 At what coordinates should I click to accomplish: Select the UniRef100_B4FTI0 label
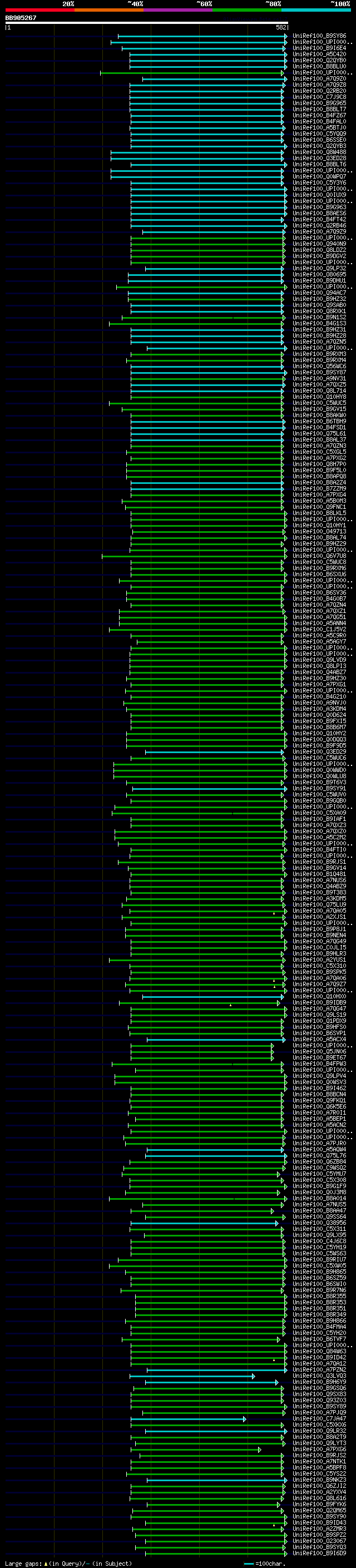tap(319, 850)
